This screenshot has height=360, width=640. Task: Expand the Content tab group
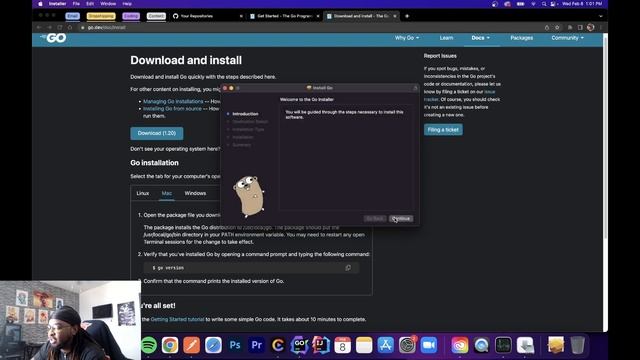156,16
